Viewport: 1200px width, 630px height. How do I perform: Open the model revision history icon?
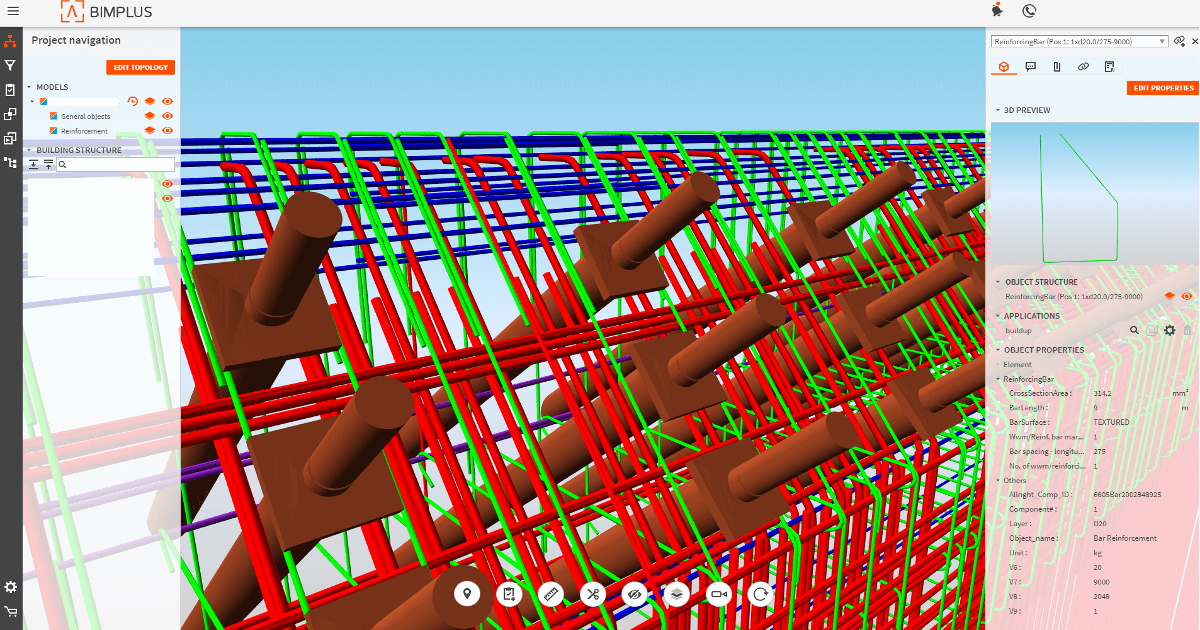132,101
